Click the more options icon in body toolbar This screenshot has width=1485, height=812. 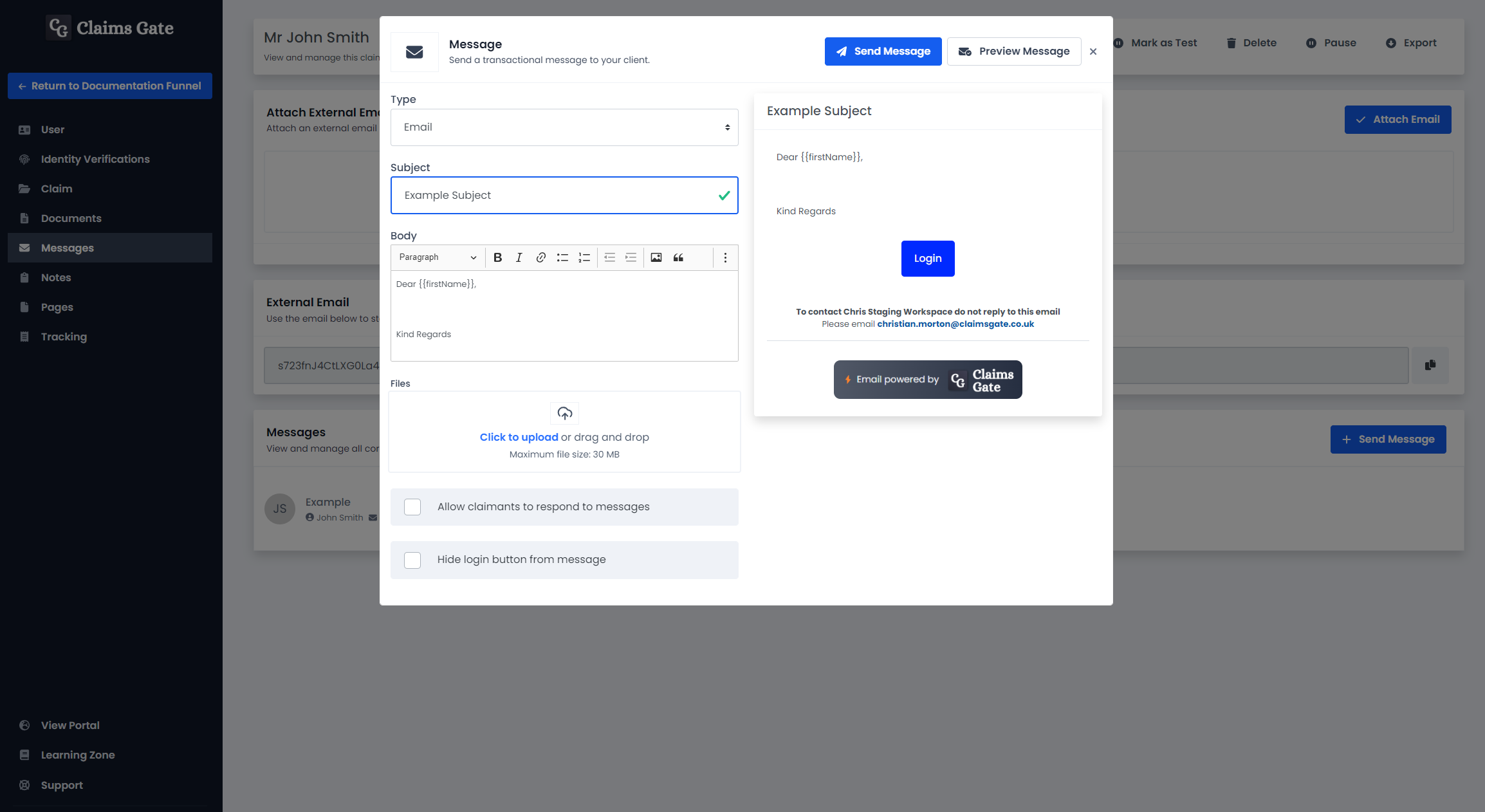725,258
